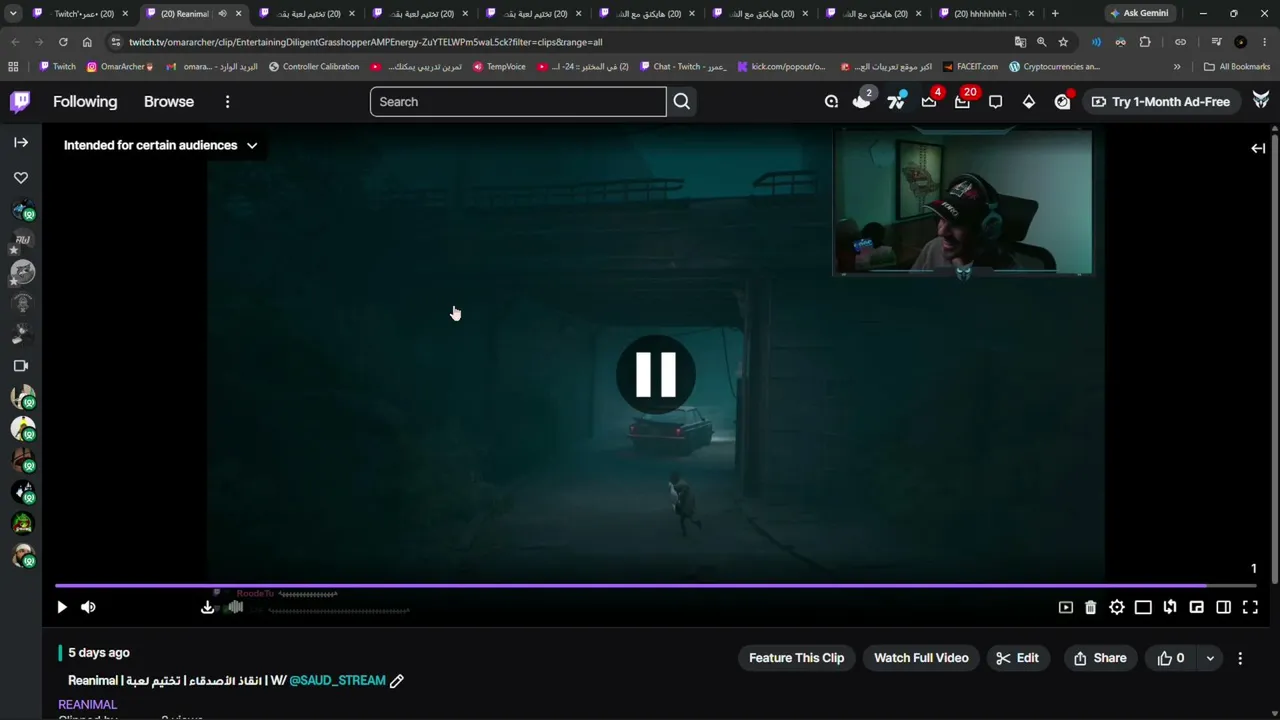The height and width of the screenshot is (720, 1280).
Task: Open the TempVoice bookmark
Action: tap(499, 67)
